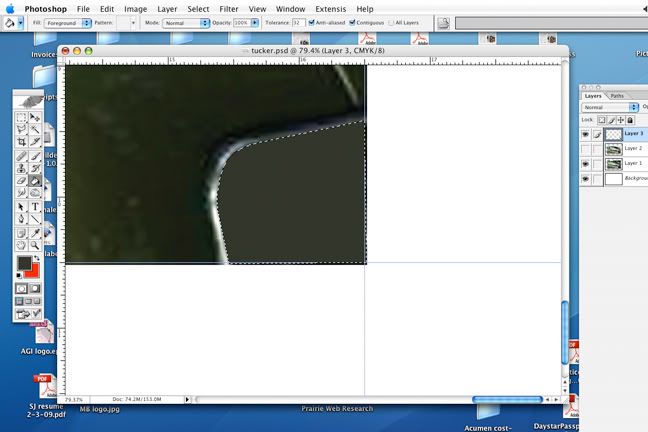Click the horizontal scrollbar thumb
Image resolution: width=648 pixels, height=432 pixels.
[x=507, y=399]
